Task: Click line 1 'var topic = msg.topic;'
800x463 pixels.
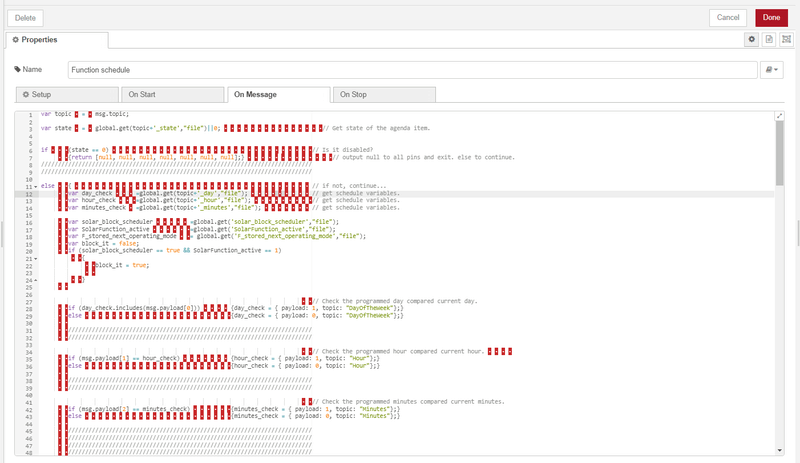Action: coord(85,114)
